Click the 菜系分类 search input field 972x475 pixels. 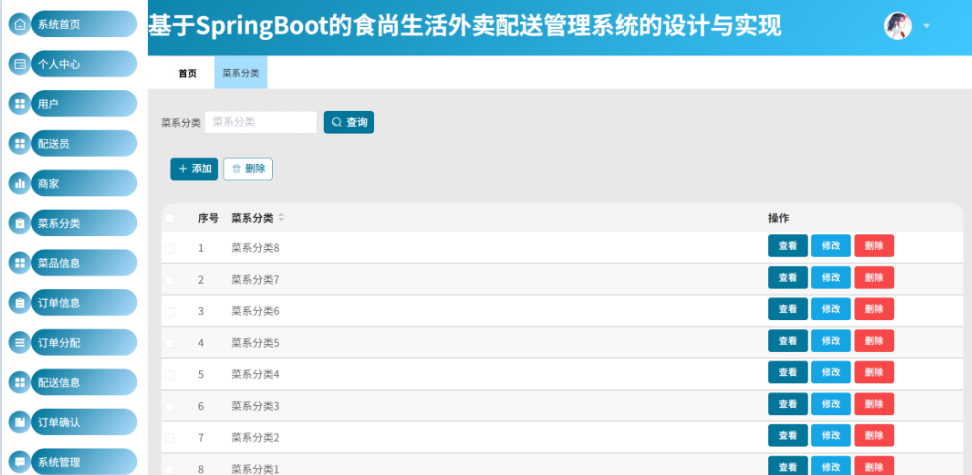click(x=261, y=122)
